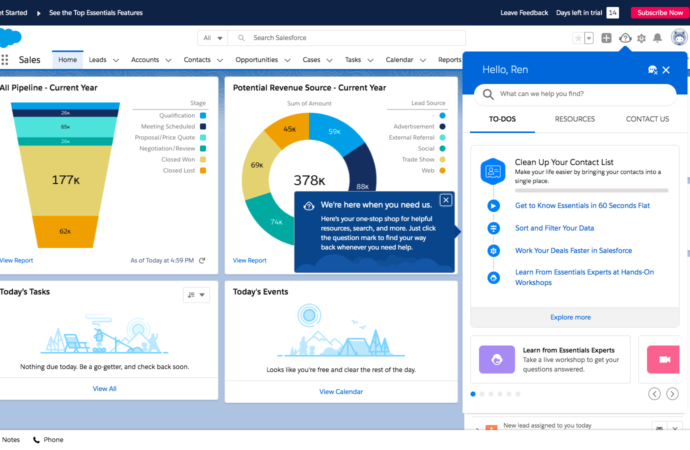This screenshot has width=690, height=450.
Task: Click the filter icon beside Sort and Filter Your Data
Action: click(493, 228)
